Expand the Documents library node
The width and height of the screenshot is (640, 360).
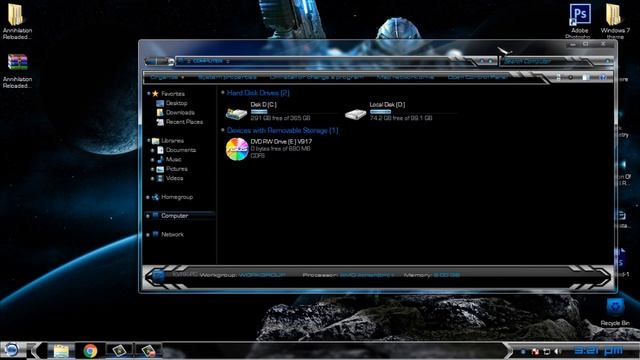[153, 150]
